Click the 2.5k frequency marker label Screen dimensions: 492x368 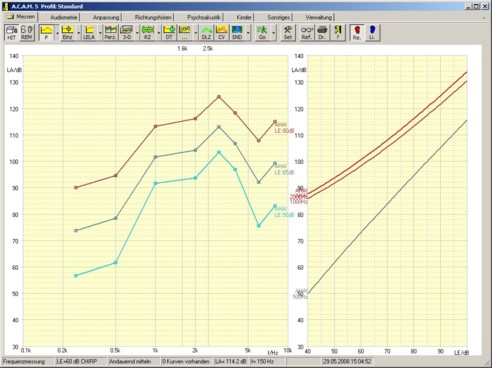pos(208,49)
